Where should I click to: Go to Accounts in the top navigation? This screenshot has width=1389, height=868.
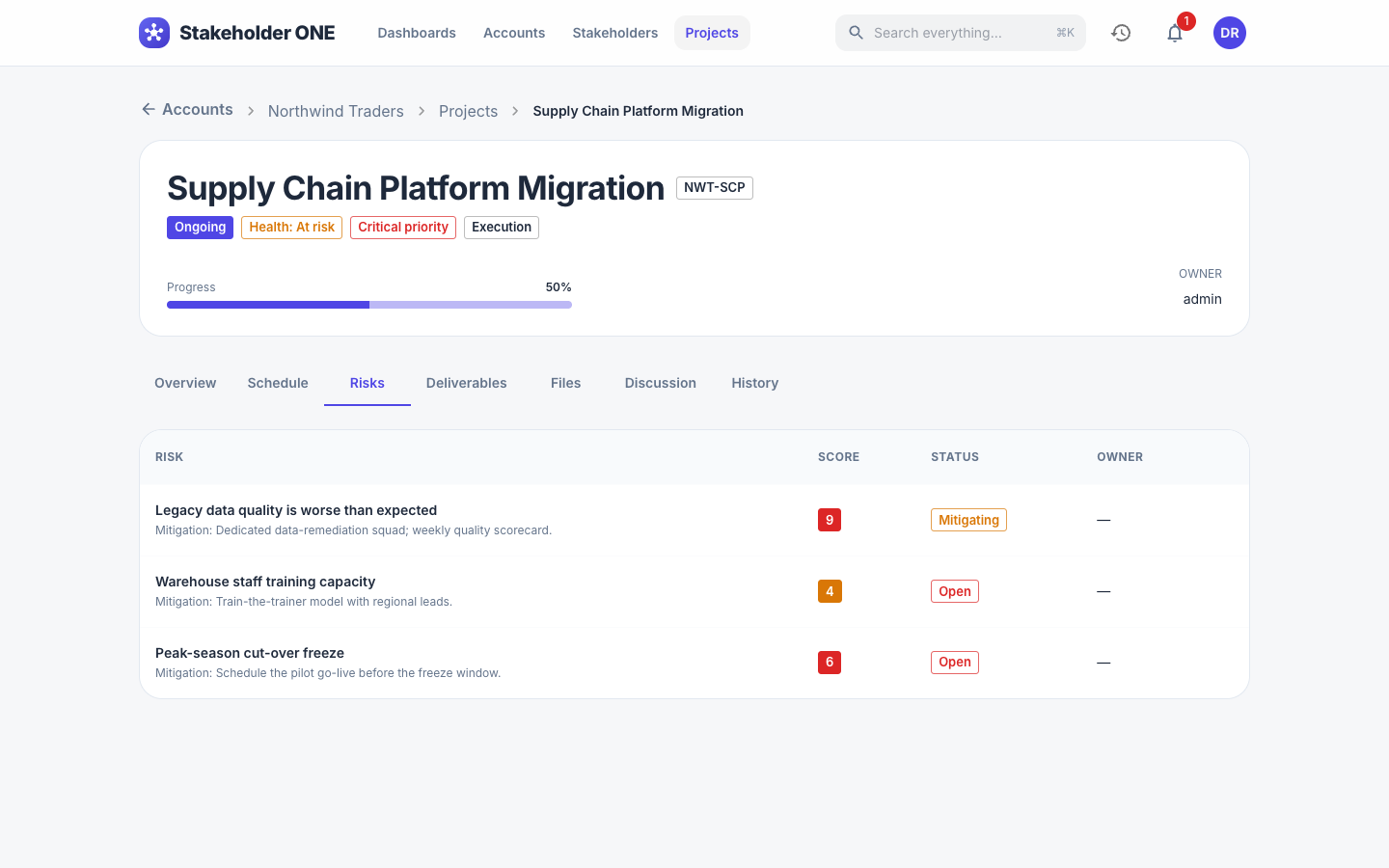click(x=514, y=33)
